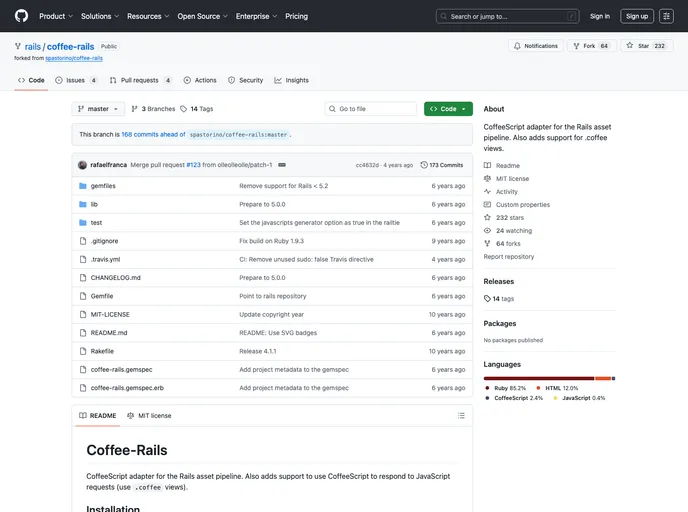Expand the Resources menu
The width and height of the screenshot is (688, 512).
click(148, 16)
